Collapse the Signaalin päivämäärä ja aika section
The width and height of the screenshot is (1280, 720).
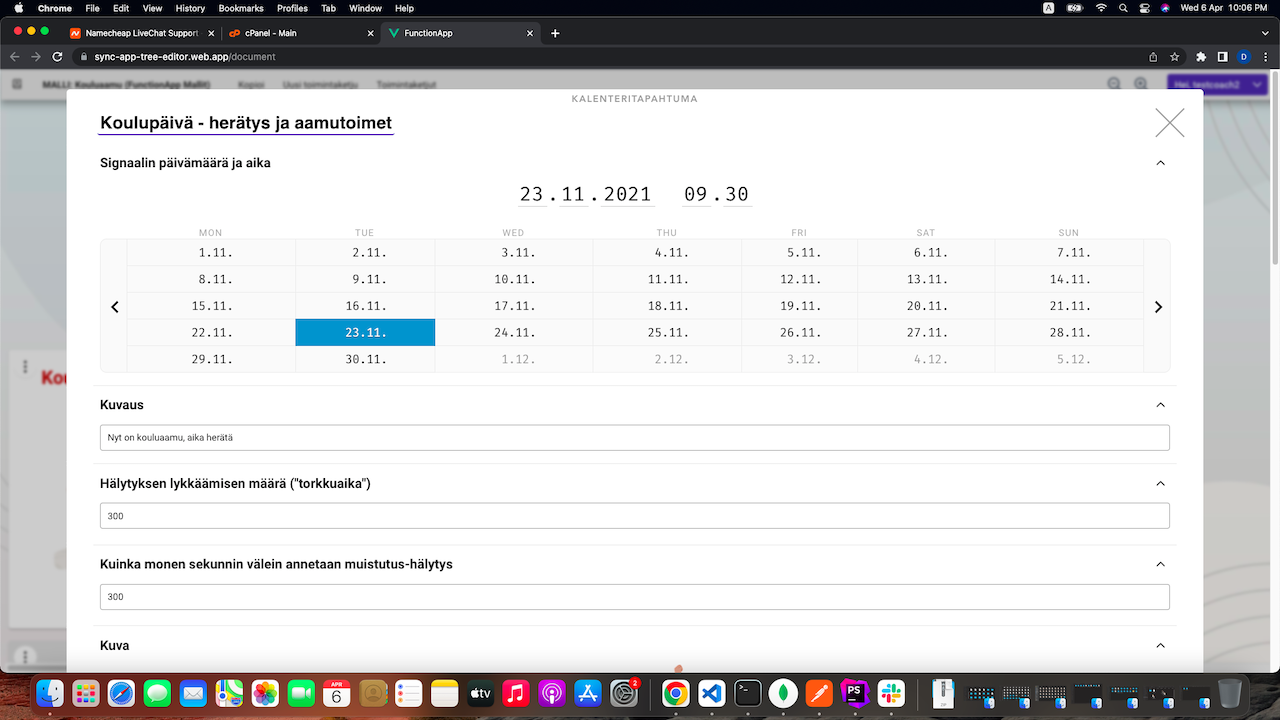pyautogui.click(x=1160, y=163)
